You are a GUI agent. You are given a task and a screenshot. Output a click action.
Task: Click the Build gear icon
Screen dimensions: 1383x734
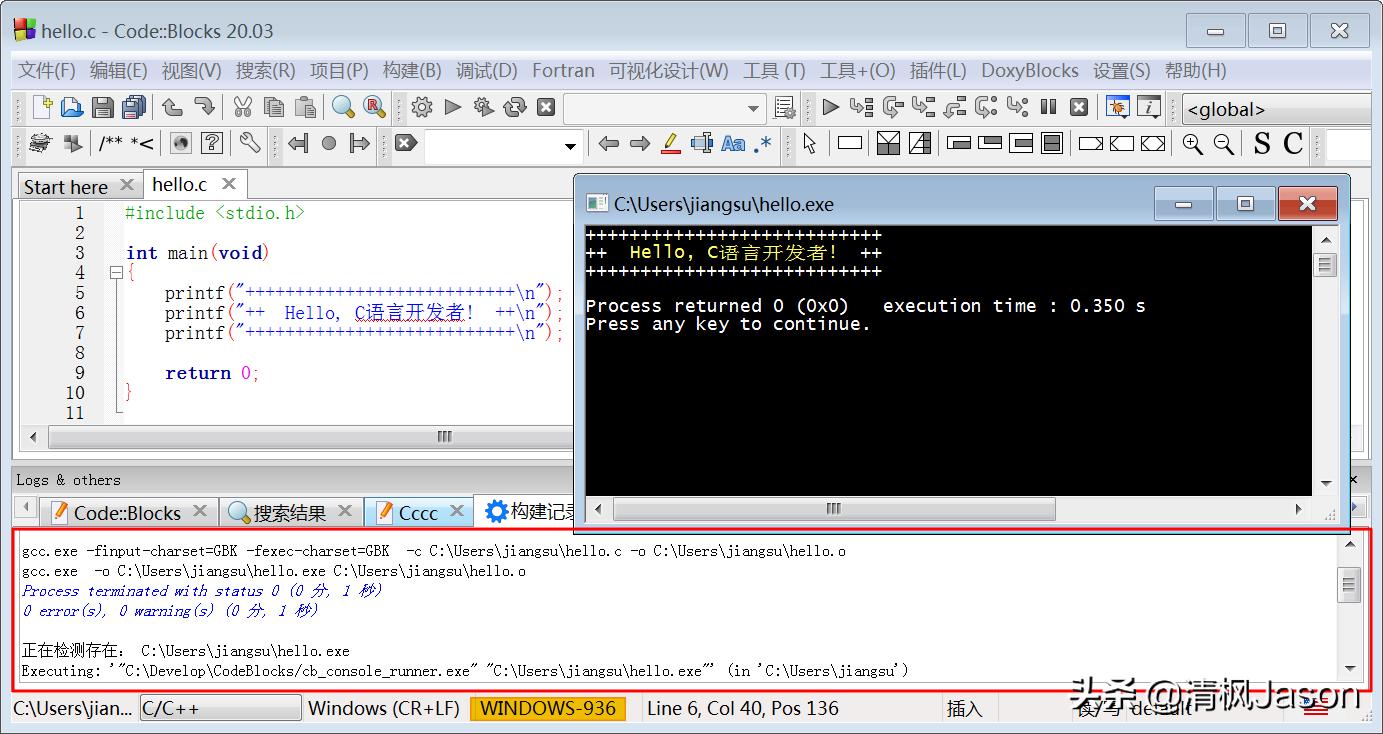[422, 107]
